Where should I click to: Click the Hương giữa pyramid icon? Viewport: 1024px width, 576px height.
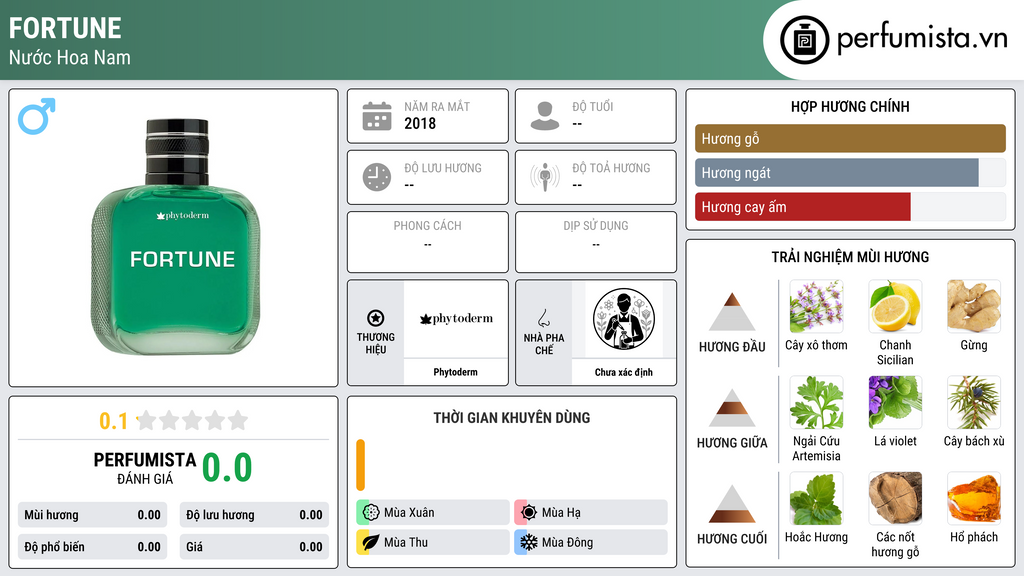coord(732,408)
